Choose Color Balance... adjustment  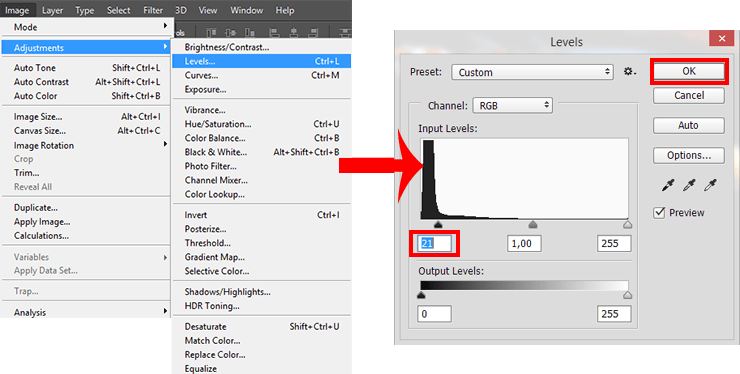click(x=261, y=138)
